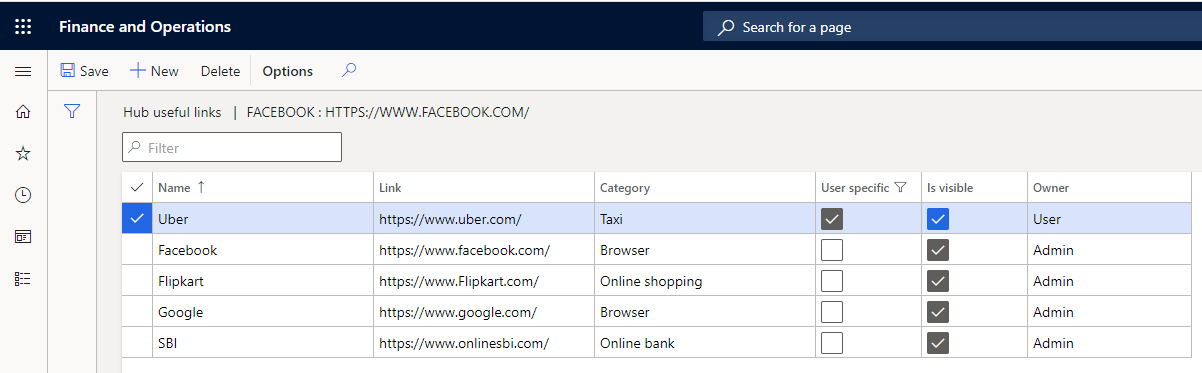Toggle User specific checkbox for Uber
Image resolution: width=1202 pixels, height=373 pixels.
click(x=832, y=219)
